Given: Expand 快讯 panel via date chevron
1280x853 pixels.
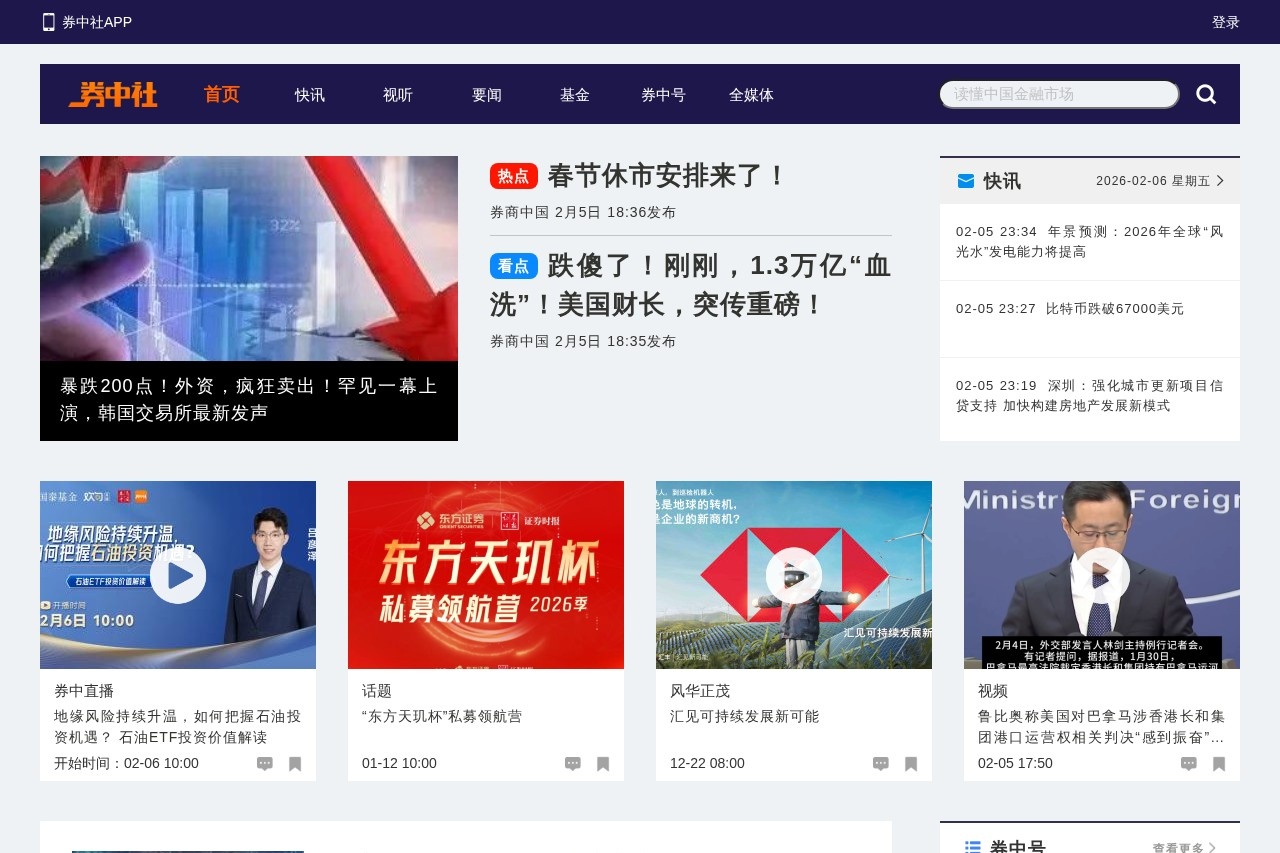Looking at the screenshot, I should point(1220,181).
